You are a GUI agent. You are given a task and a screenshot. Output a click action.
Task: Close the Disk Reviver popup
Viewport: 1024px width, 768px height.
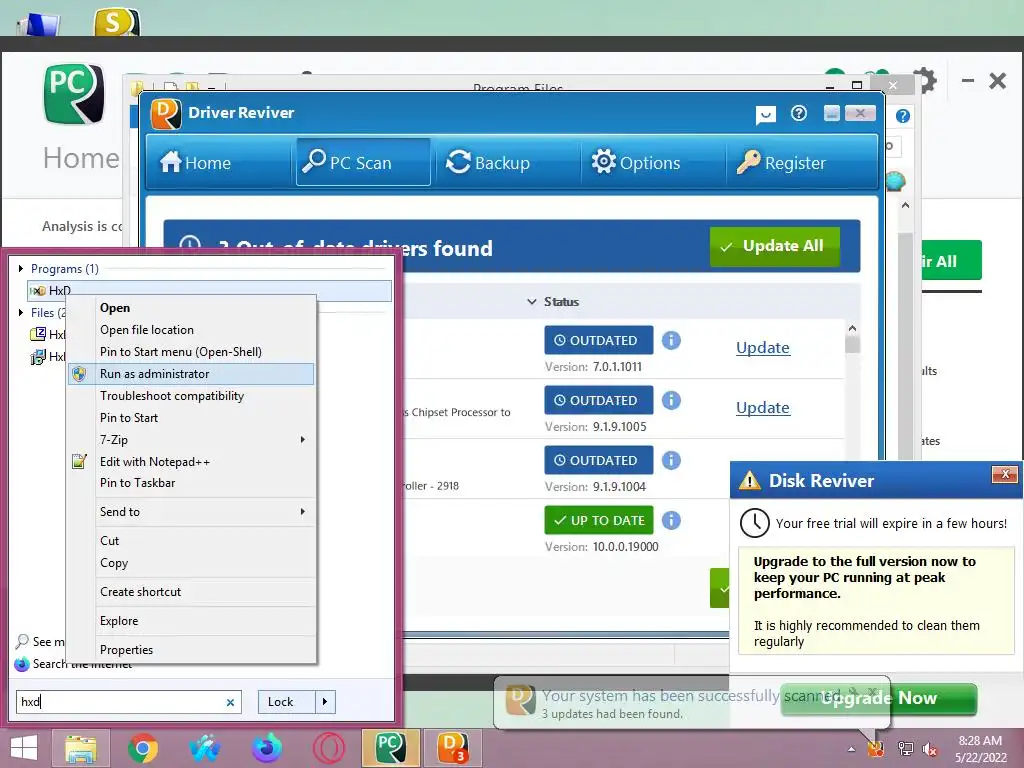point(1005,474)
